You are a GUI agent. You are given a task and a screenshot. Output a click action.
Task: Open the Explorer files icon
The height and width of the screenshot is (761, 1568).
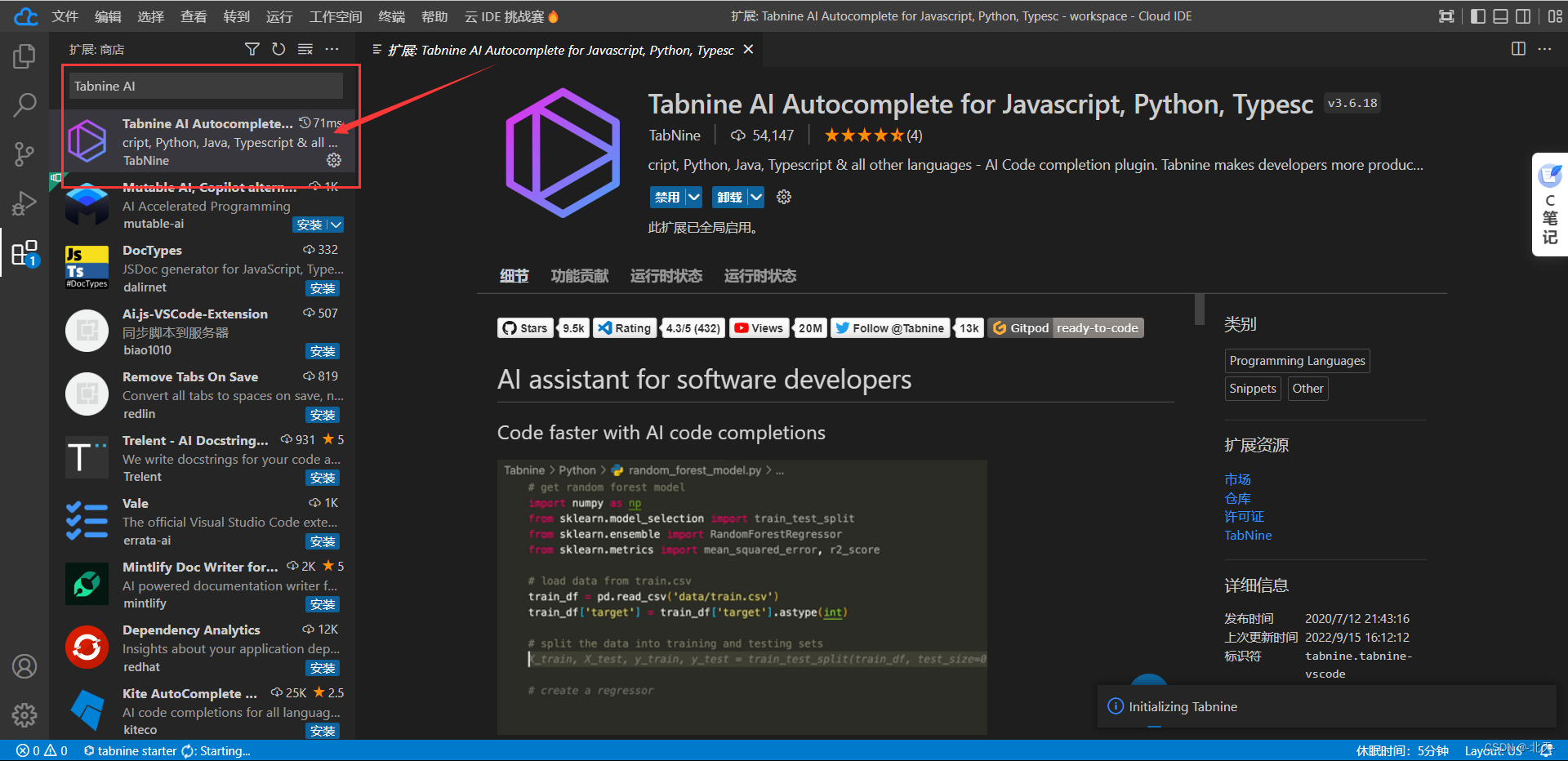point(24,56)
